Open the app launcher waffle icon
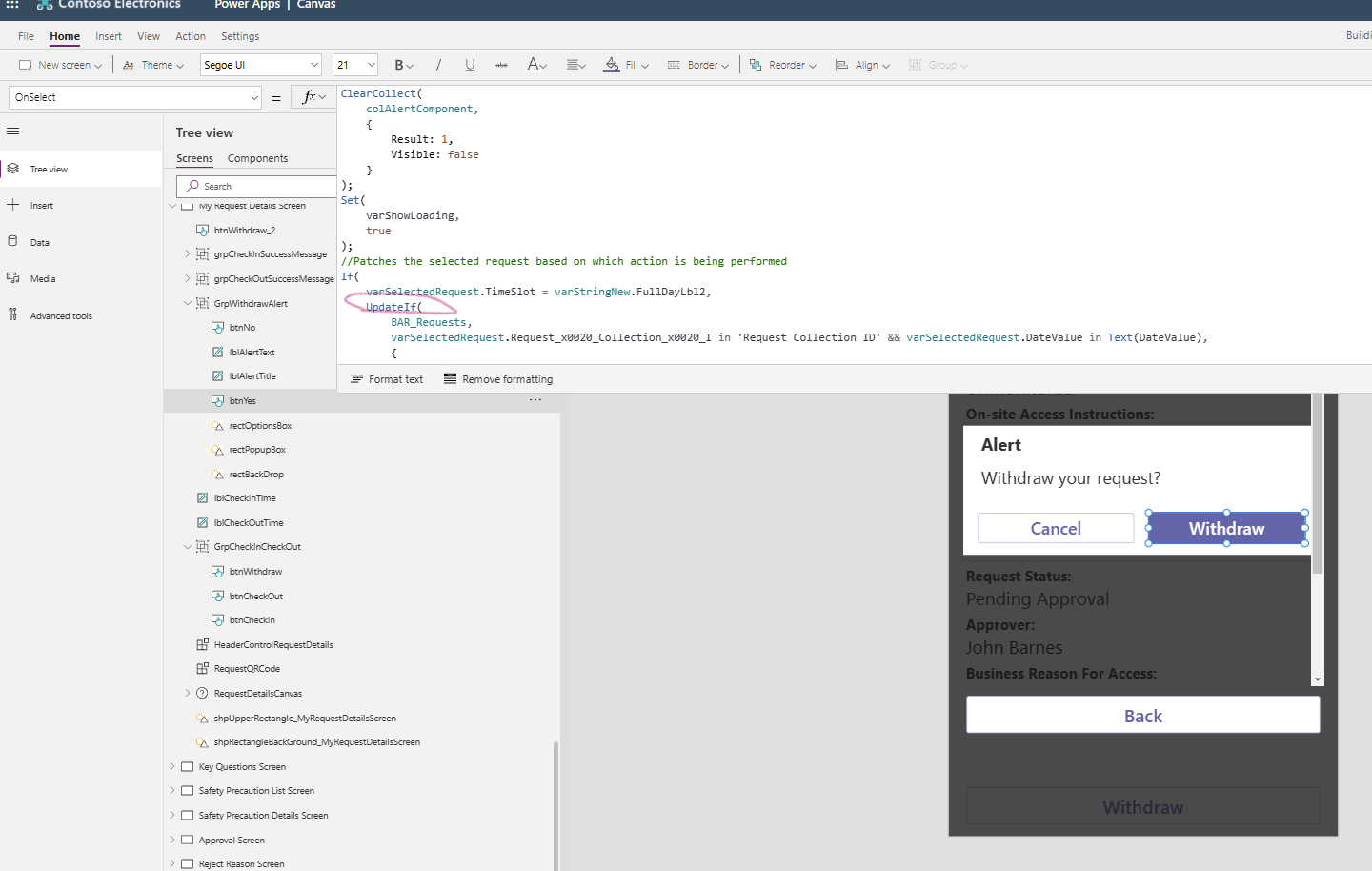The width and height of the screenshot is (1372, 871). point(12,5)
